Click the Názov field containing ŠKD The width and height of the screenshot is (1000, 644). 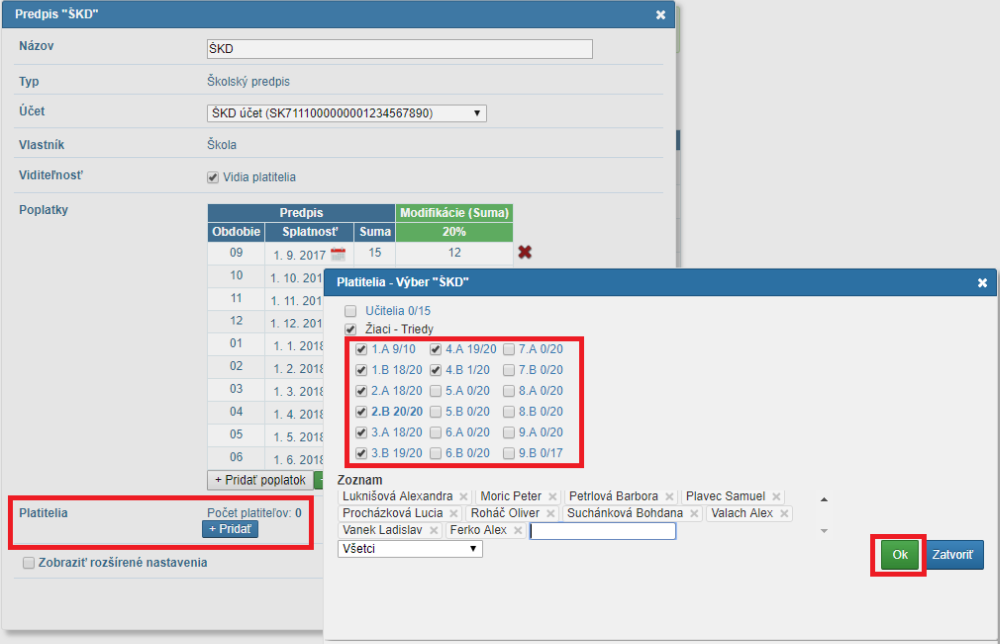[x=400, y=49]
